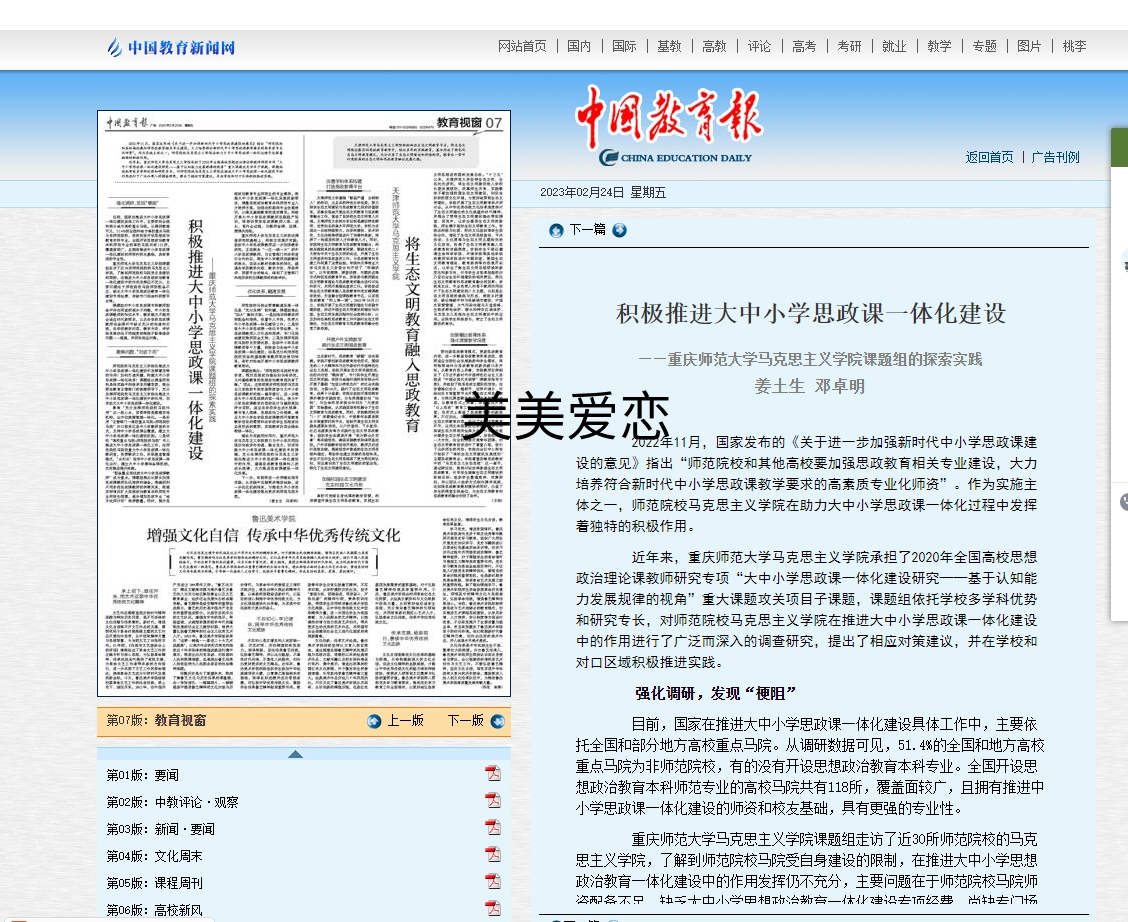Download the PDF for 第01版 要闻
Viewport: 1128px width, 922px height.
point(493,773)
